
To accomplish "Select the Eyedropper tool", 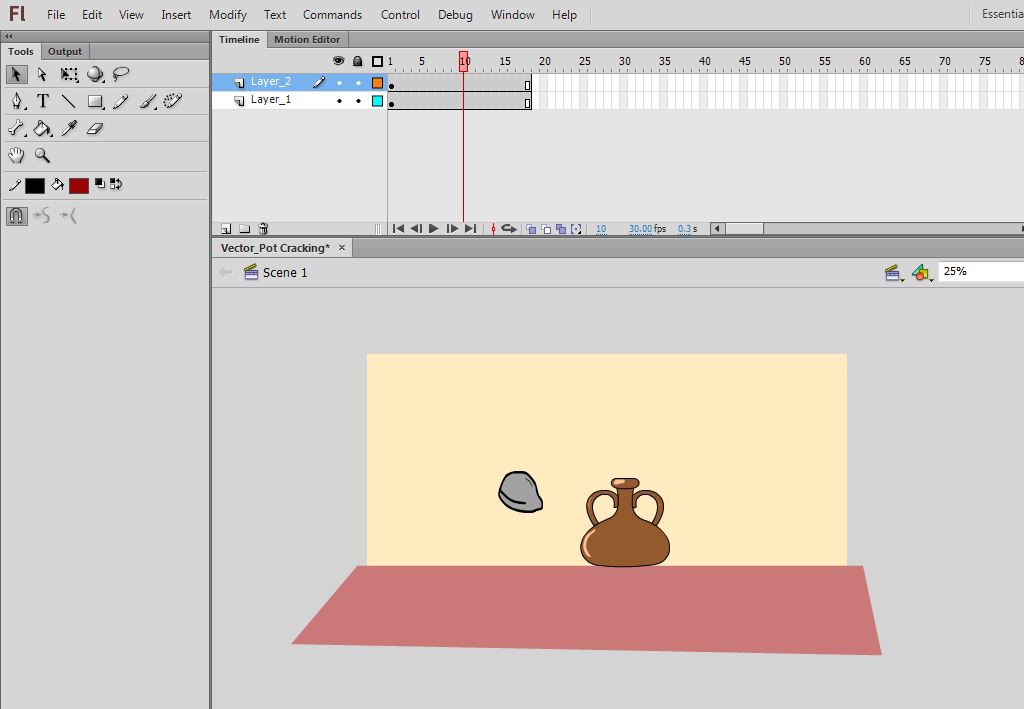I will pos(69,128).
